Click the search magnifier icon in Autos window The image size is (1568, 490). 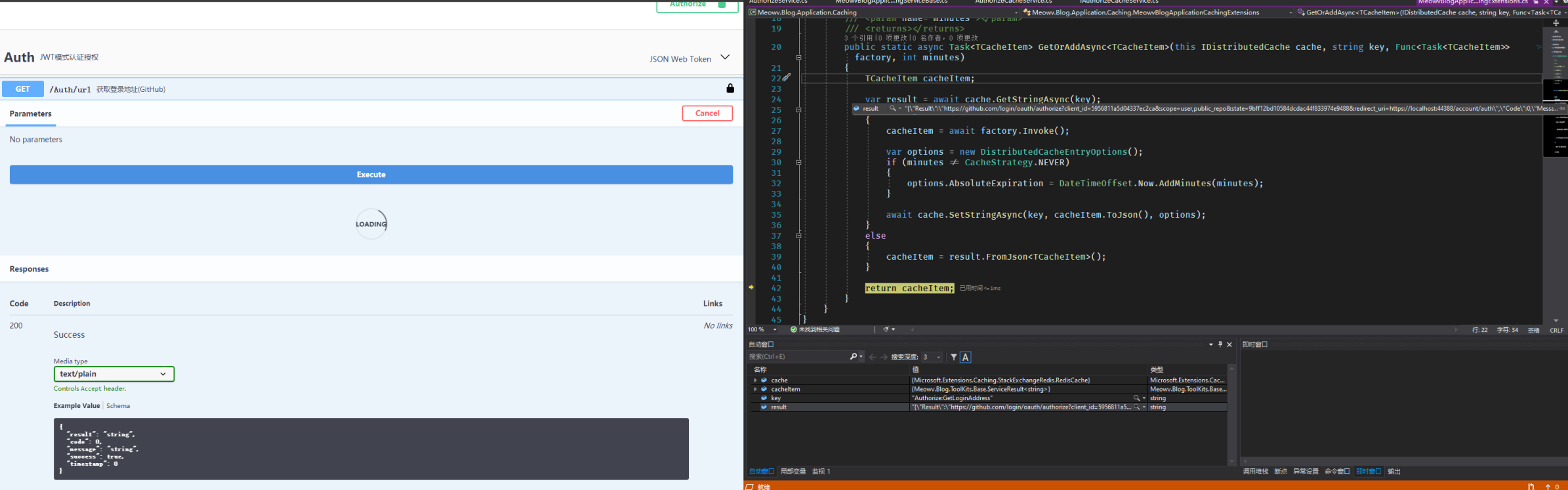(x=853, y=357)
